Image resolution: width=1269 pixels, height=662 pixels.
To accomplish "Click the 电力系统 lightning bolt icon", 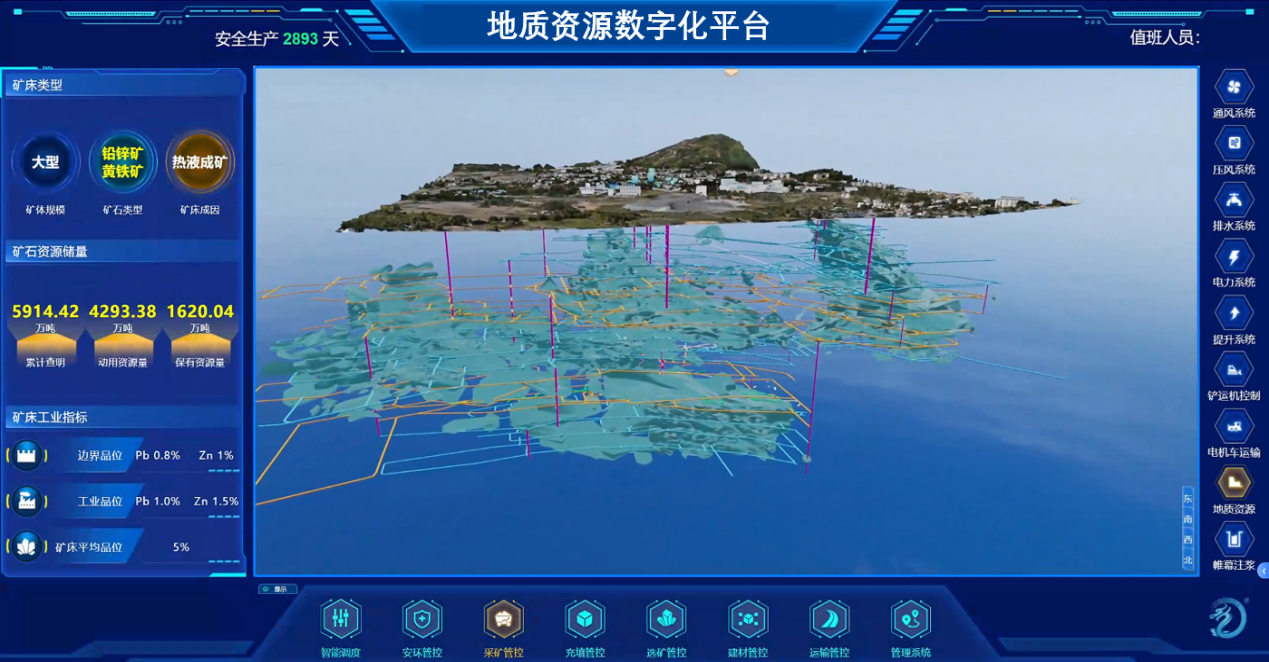I will click(x=1233, y=257).
